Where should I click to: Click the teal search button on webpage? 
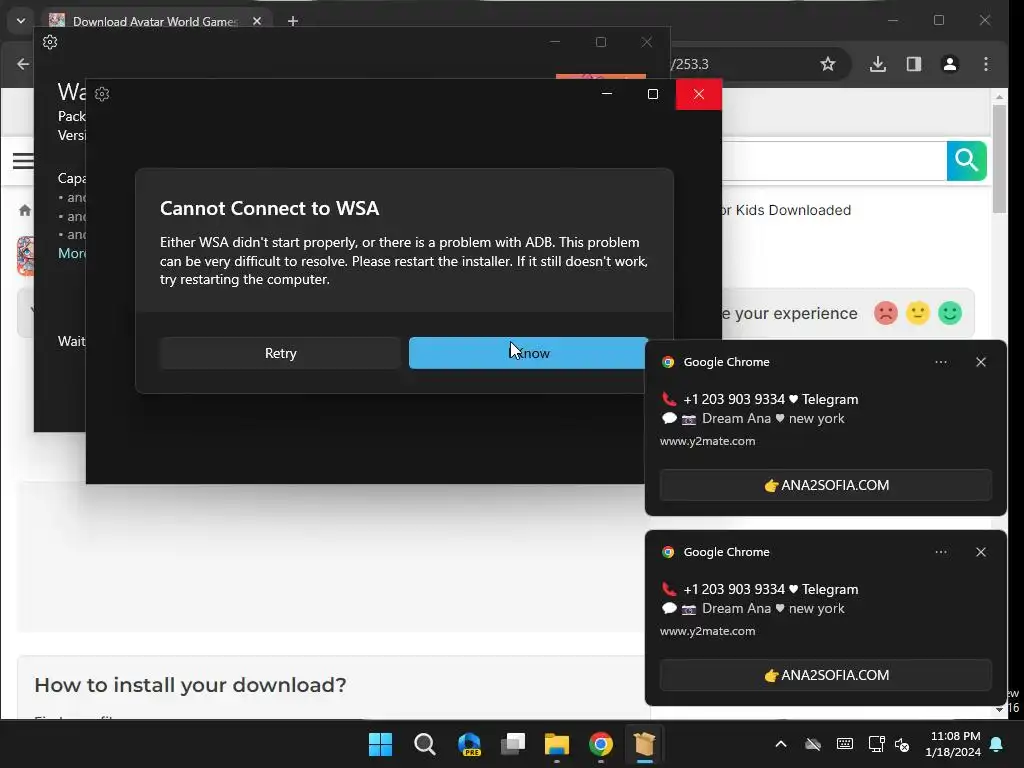[x=967, y=161]
